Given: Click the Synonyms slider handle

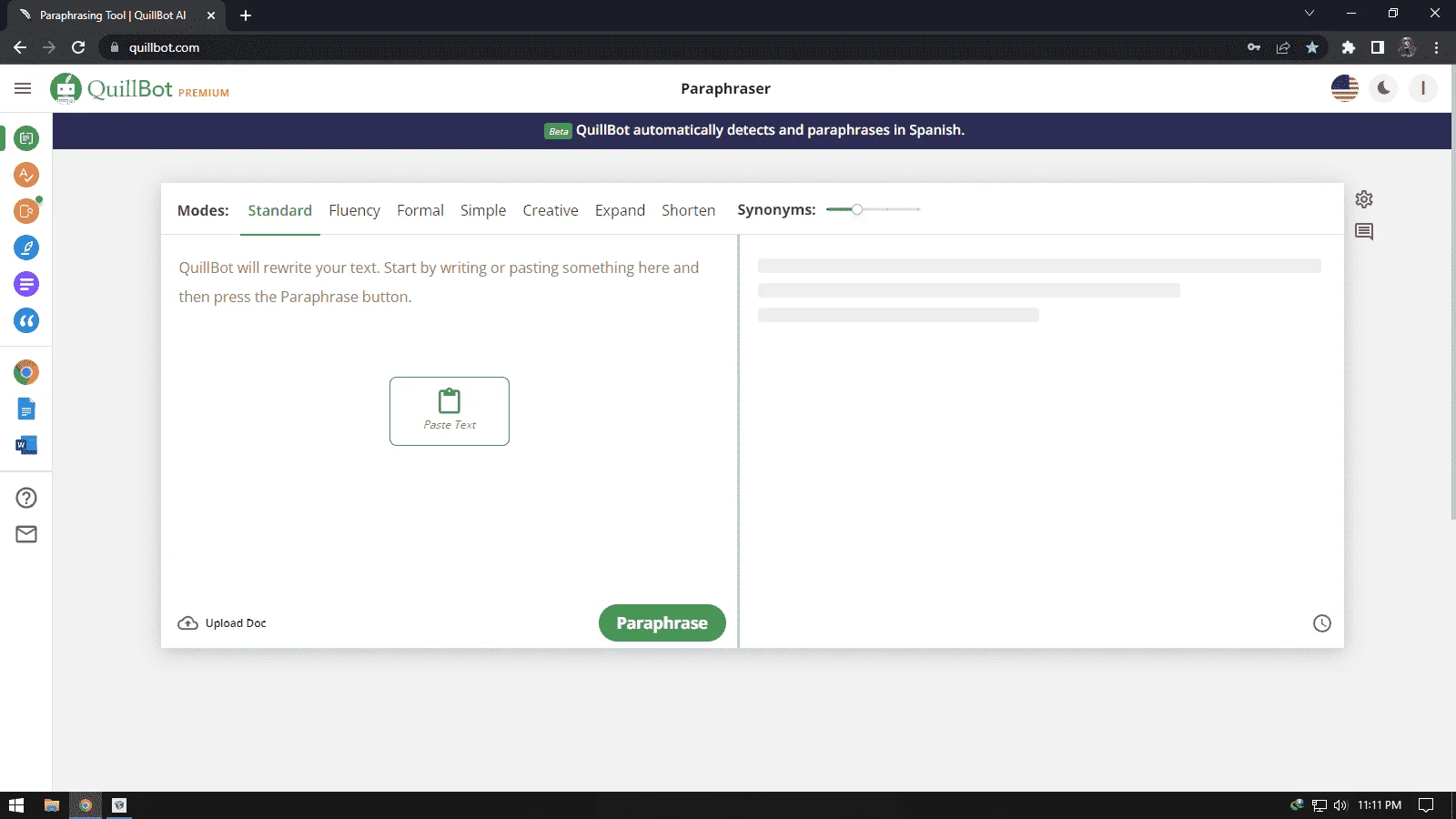Looking at the screenshot, I should point(857,209).
